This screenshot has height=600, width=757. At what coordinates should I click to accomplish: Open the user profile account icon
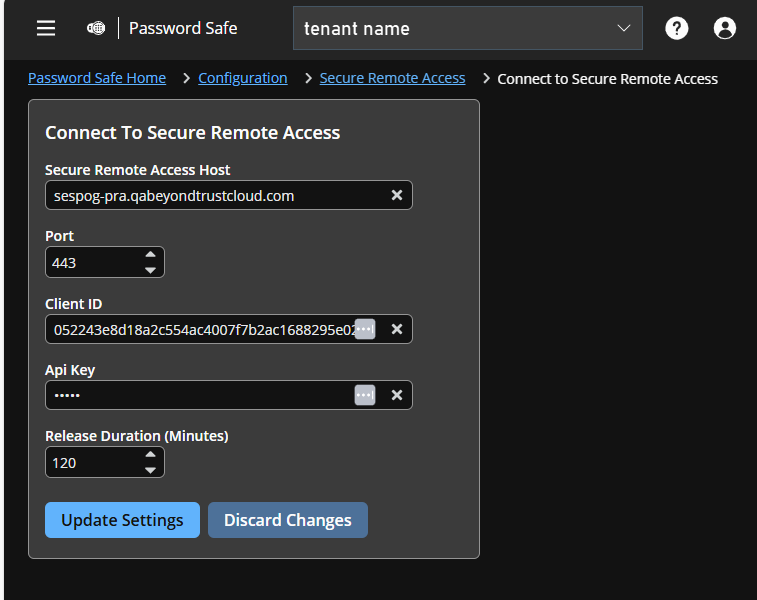[724, 28]
